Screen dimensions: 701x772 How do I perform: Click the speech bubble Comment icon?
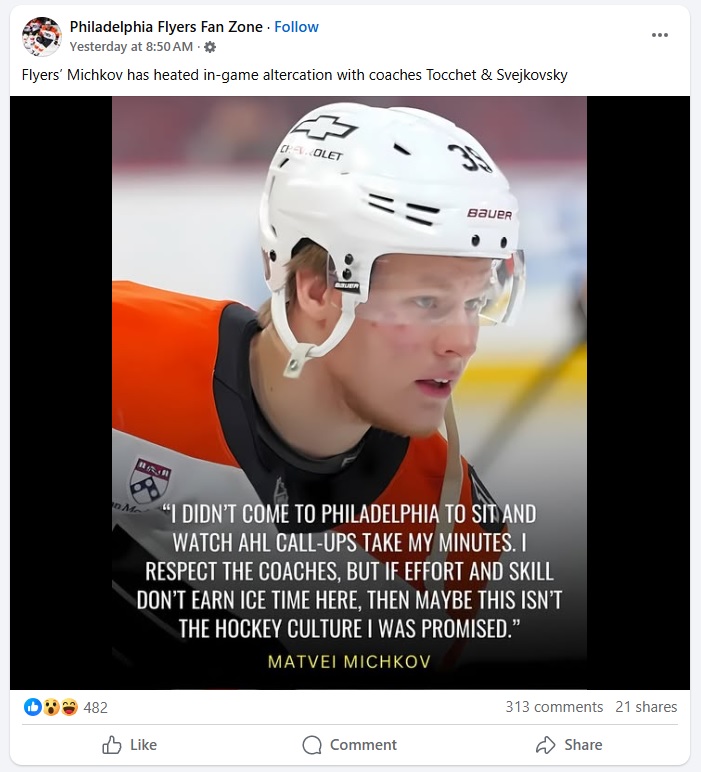[x=312, y=745]
